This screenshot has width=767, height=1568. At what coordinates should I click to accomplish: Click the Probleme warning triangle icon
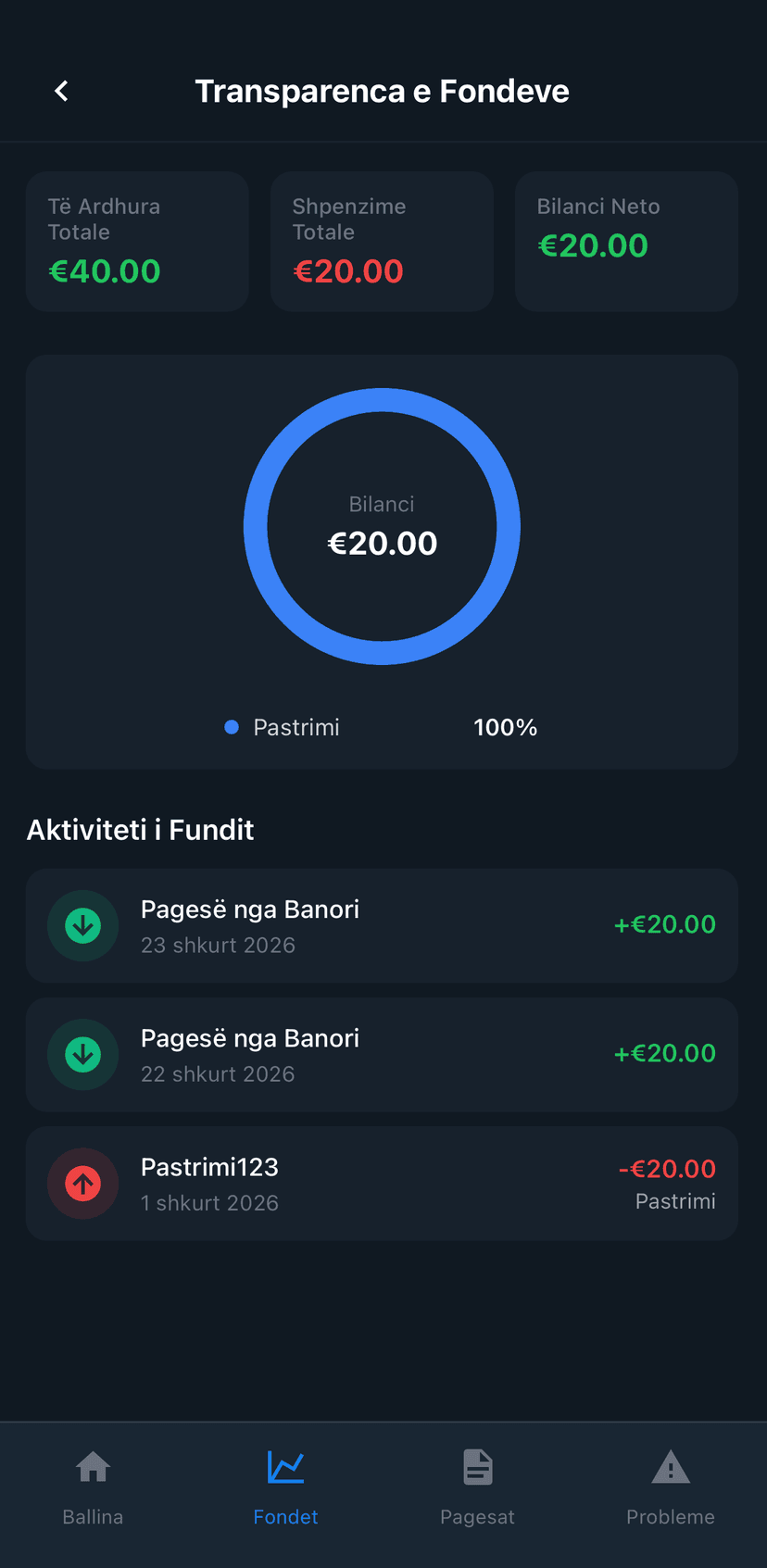pos(671,1468)
